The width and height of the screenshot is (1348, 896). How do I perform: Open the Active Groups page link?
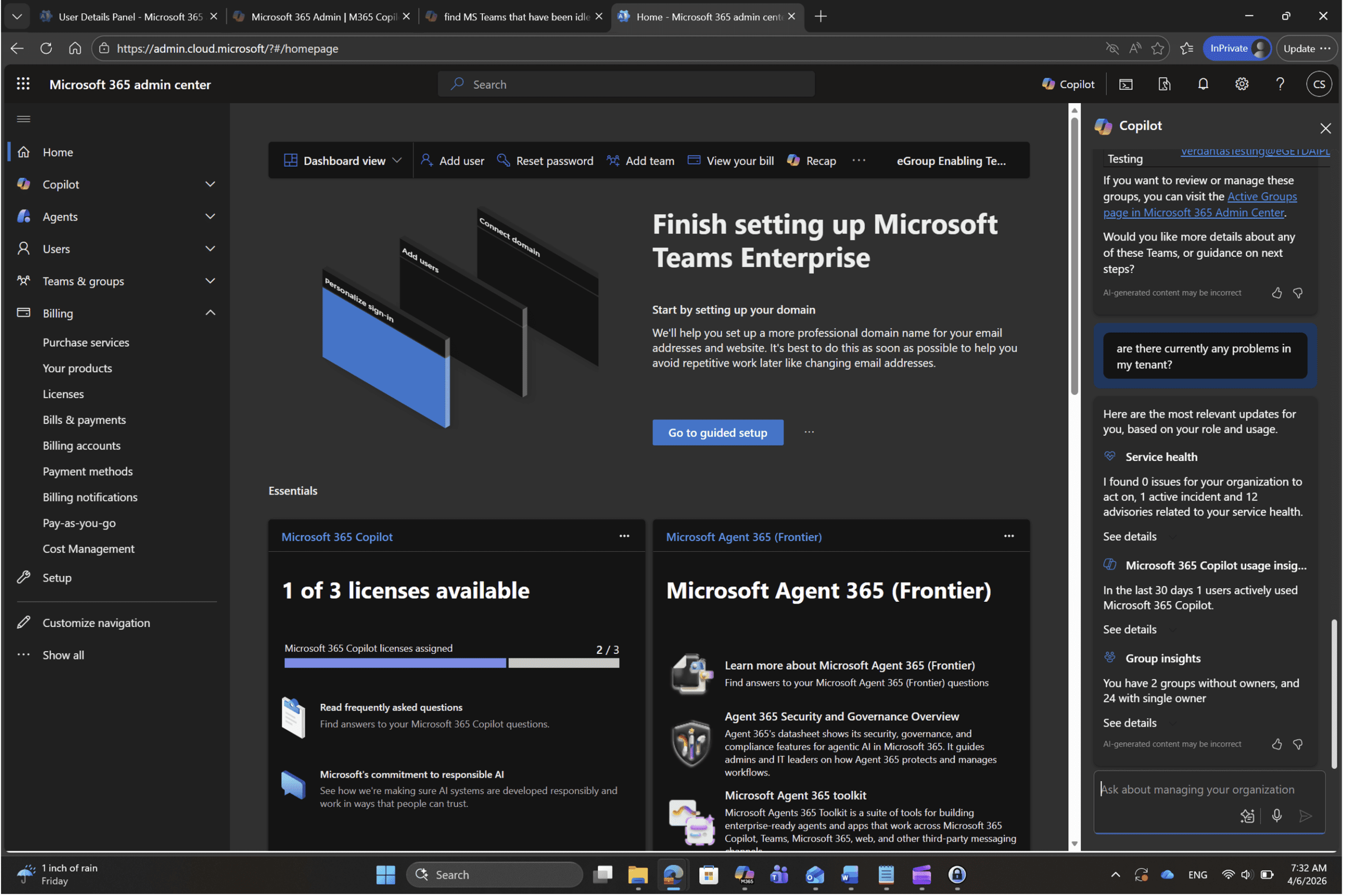tap(1200, 204)
